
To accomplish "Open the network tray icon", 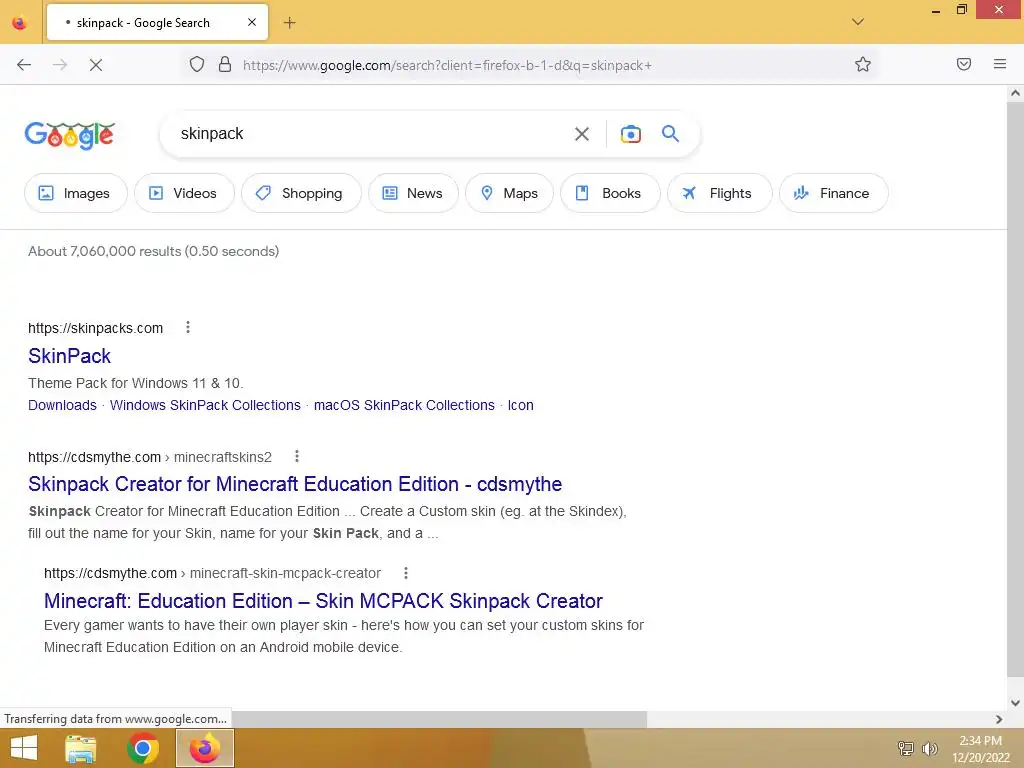I will coord(906,748).
